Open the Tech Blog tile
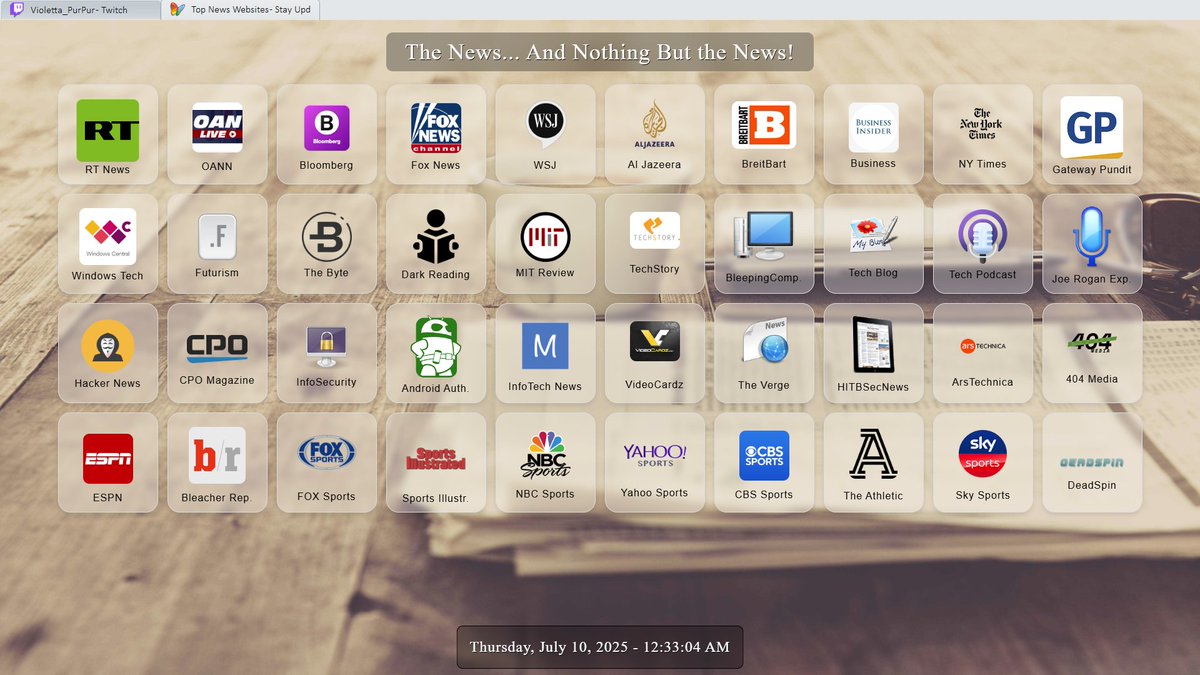The width and height of the screenshot is (1200, 675). (874, 244)
